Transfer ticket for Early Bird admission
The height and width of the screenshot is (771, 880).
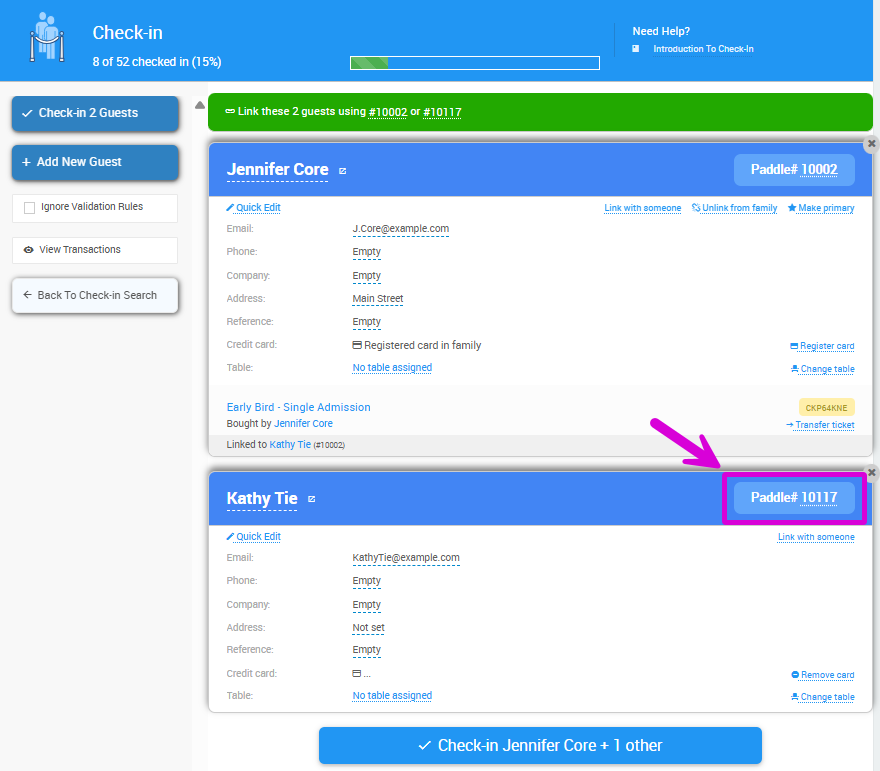coord(820,425)
